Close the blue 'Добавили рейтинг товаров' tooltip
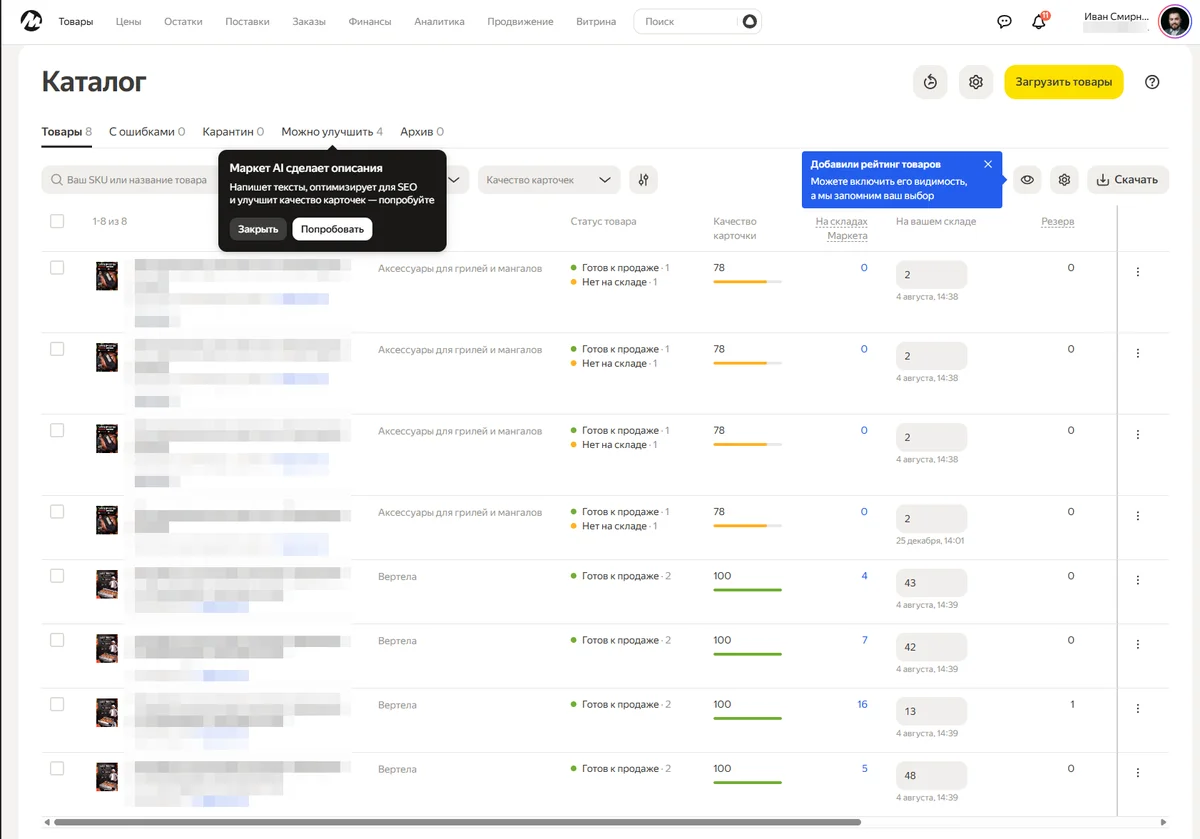1200x839 pixels. click(988, 164)
